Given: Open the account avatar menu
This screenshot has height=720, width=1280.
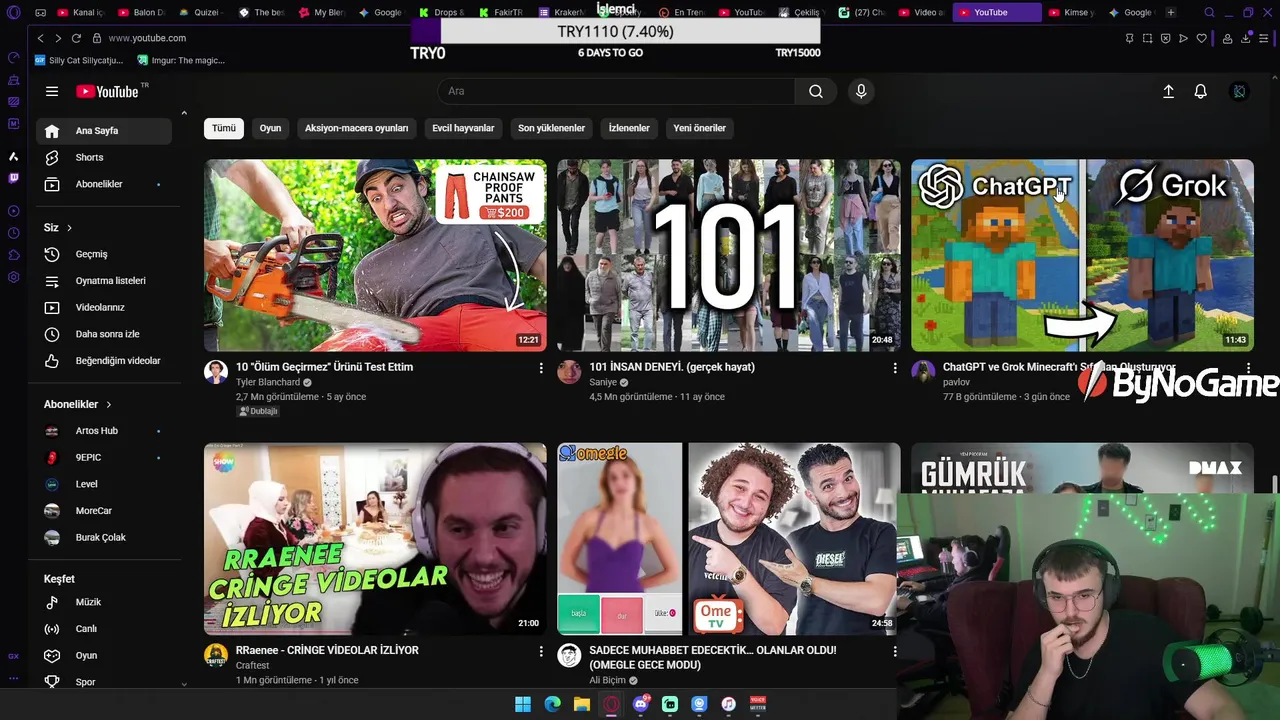Looking at the screenshot, I should click(1239, 91).
